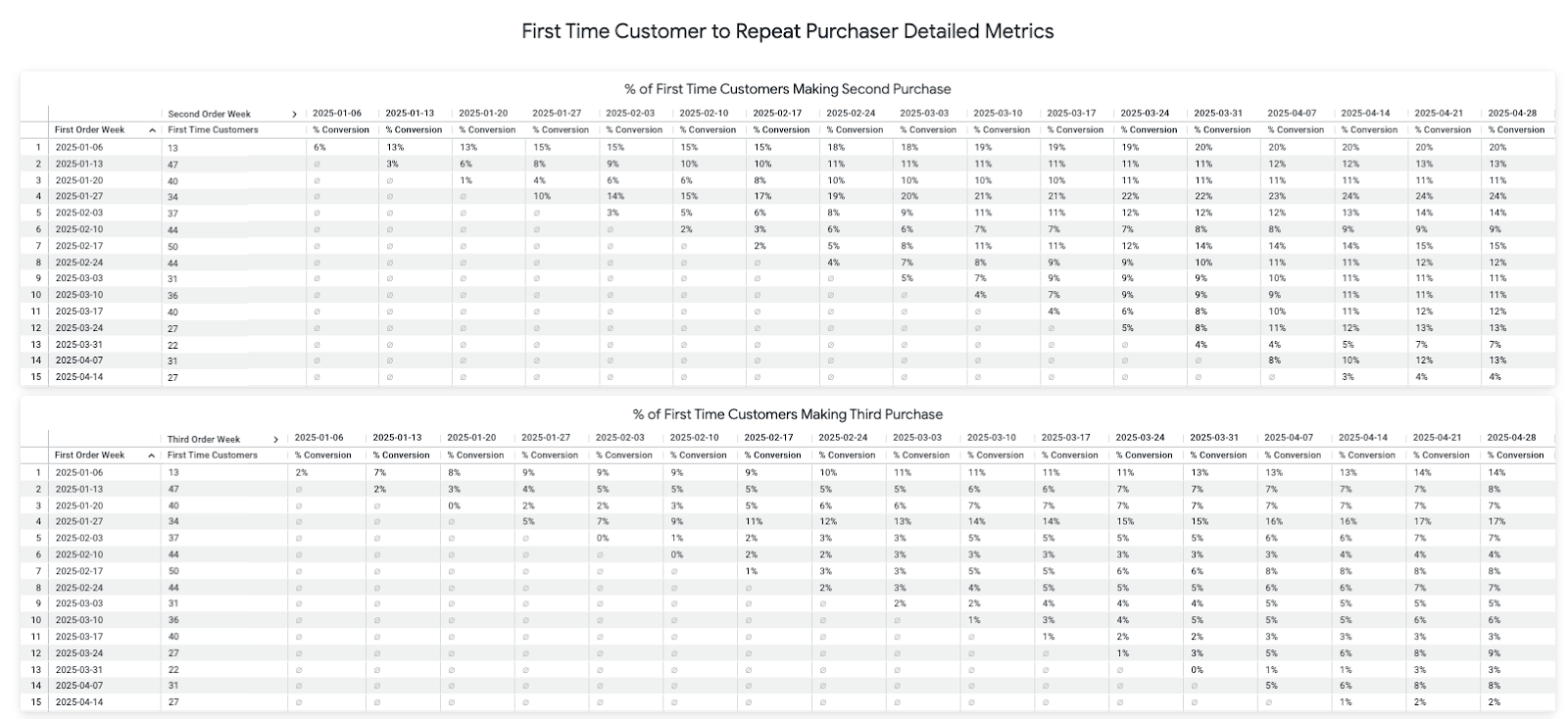Click the Second Order Week pivot header
This screenshot has height=719, width=1568.
(x=209, y=115)
